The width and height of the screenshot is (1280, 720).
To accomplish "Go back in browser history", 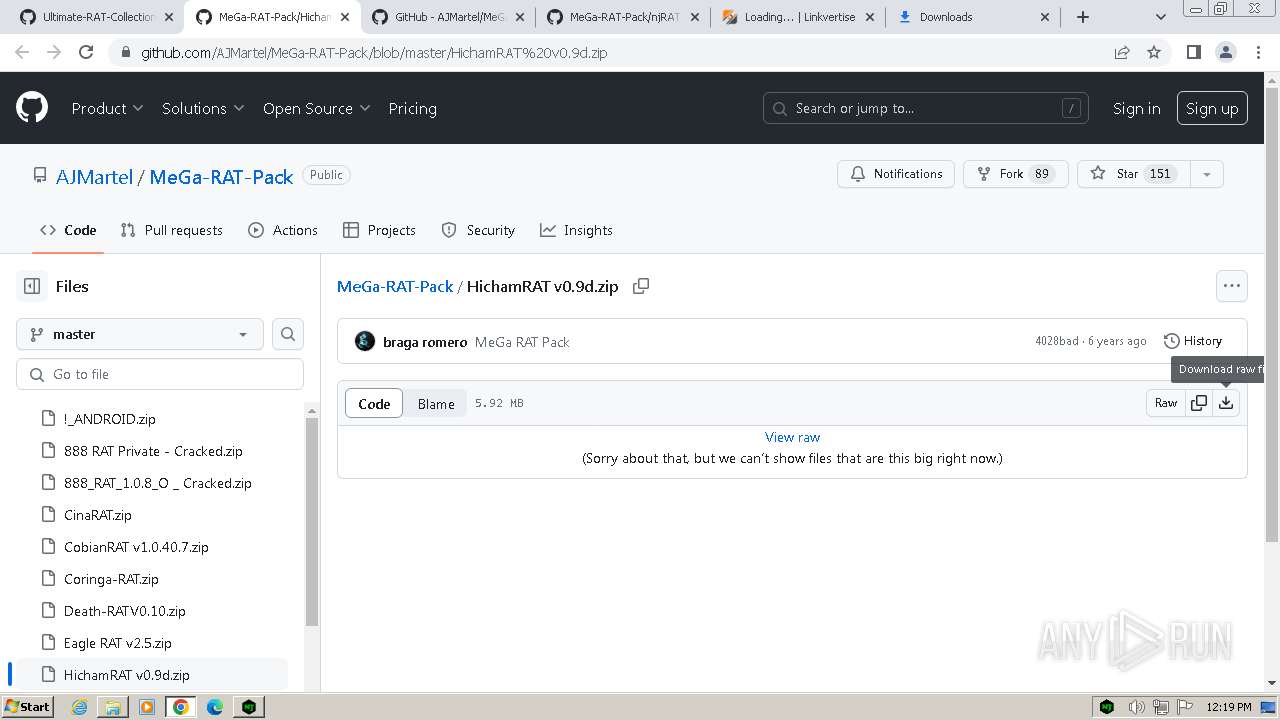I will pos(22,52).
